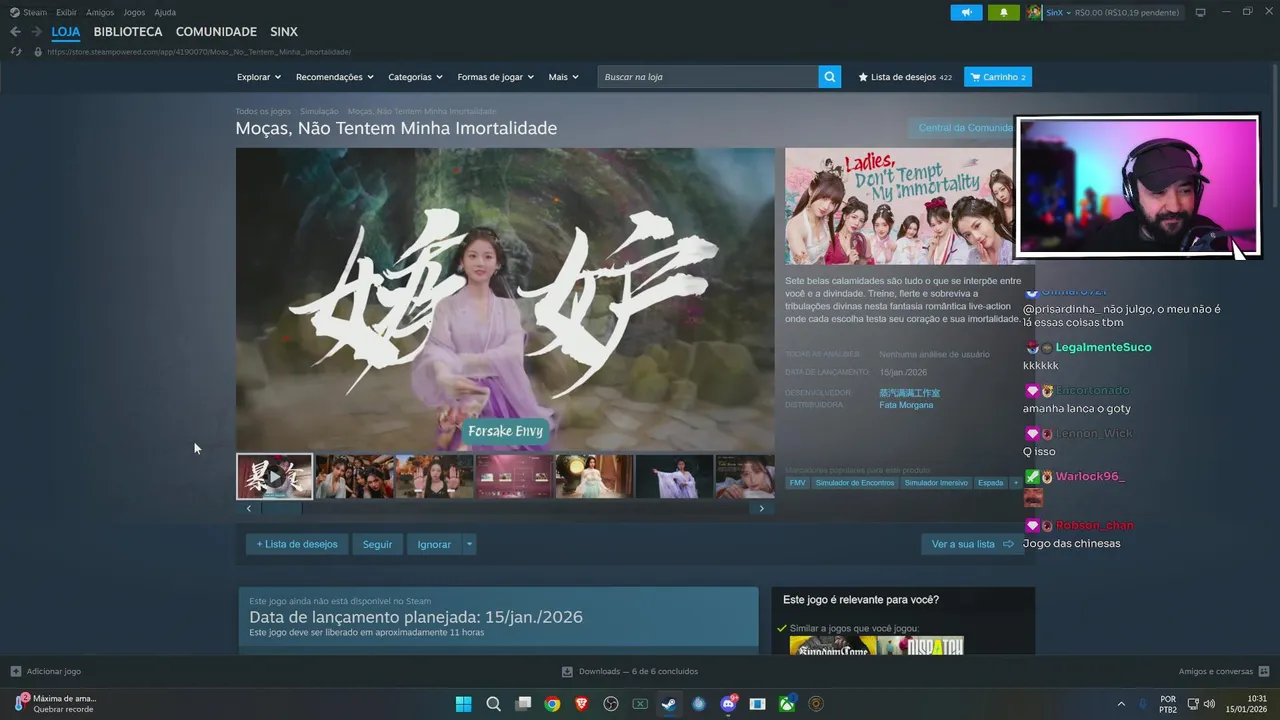Open the Amigos menu

click(100, 12)
